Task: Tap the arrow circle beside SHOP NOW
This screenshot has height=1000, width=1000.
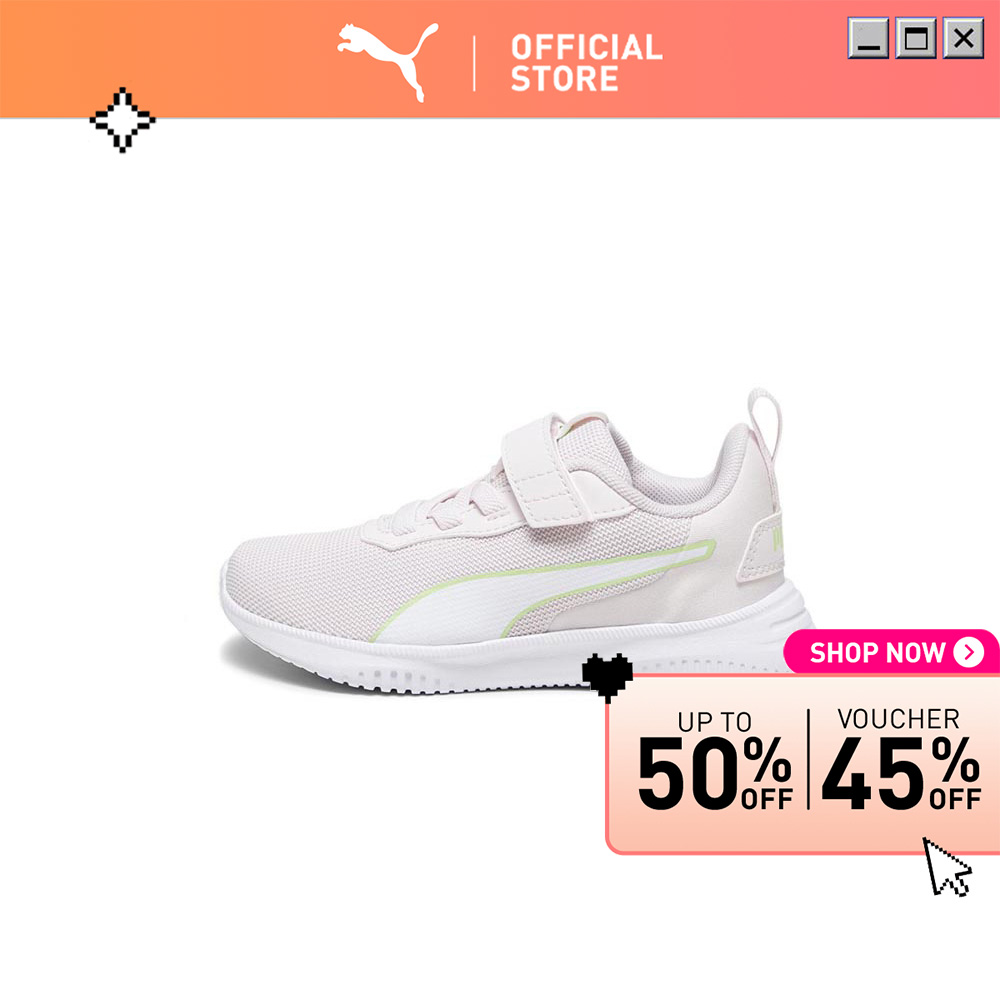Action: click(968, 652)
